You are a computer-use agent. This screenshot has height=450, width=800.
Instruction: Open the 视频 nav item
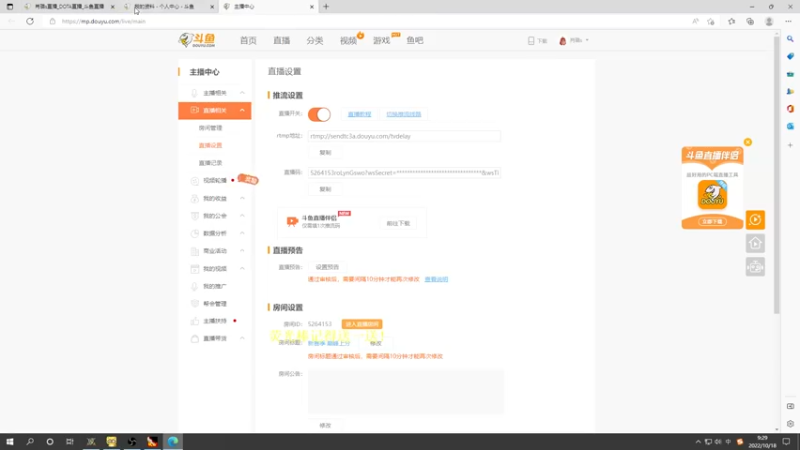[x=348, y=40]
